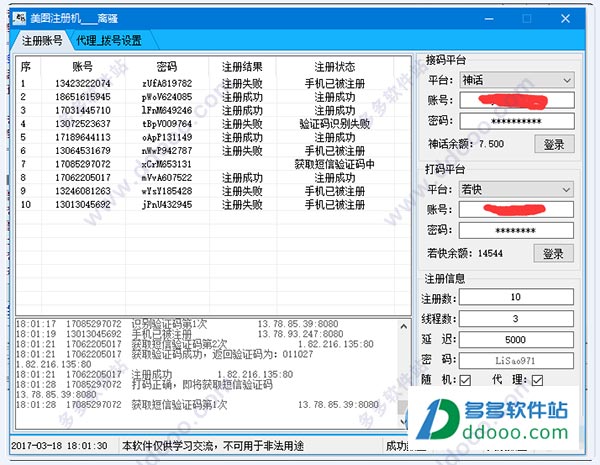The width and height of the screenshot is (600, 465).
Task: Open the 代理_拨号设置 tab
Action: (x=109, y=41)
